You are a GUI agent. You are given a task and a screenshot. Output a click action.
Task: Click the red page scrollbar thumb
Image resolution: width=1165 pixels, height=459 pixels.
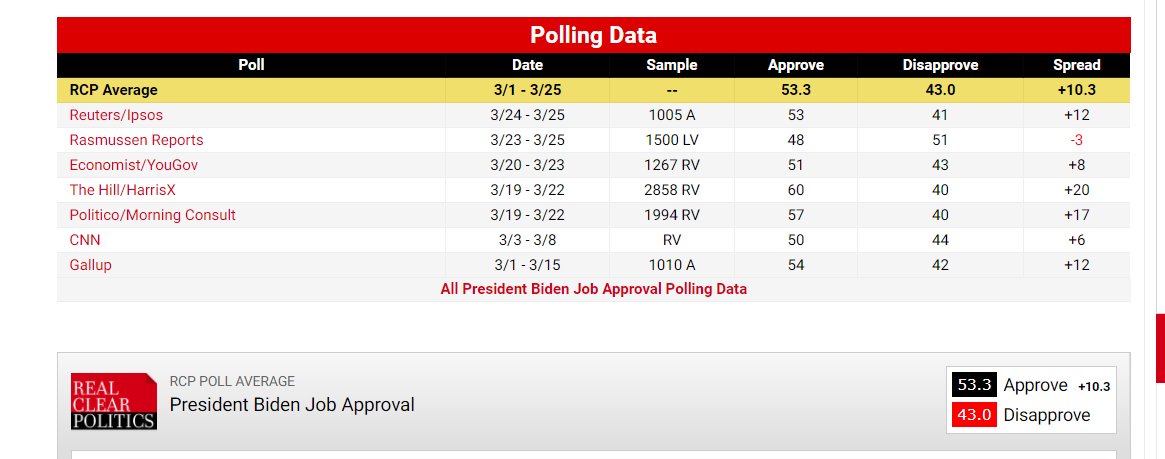(x=1160, y=348)
